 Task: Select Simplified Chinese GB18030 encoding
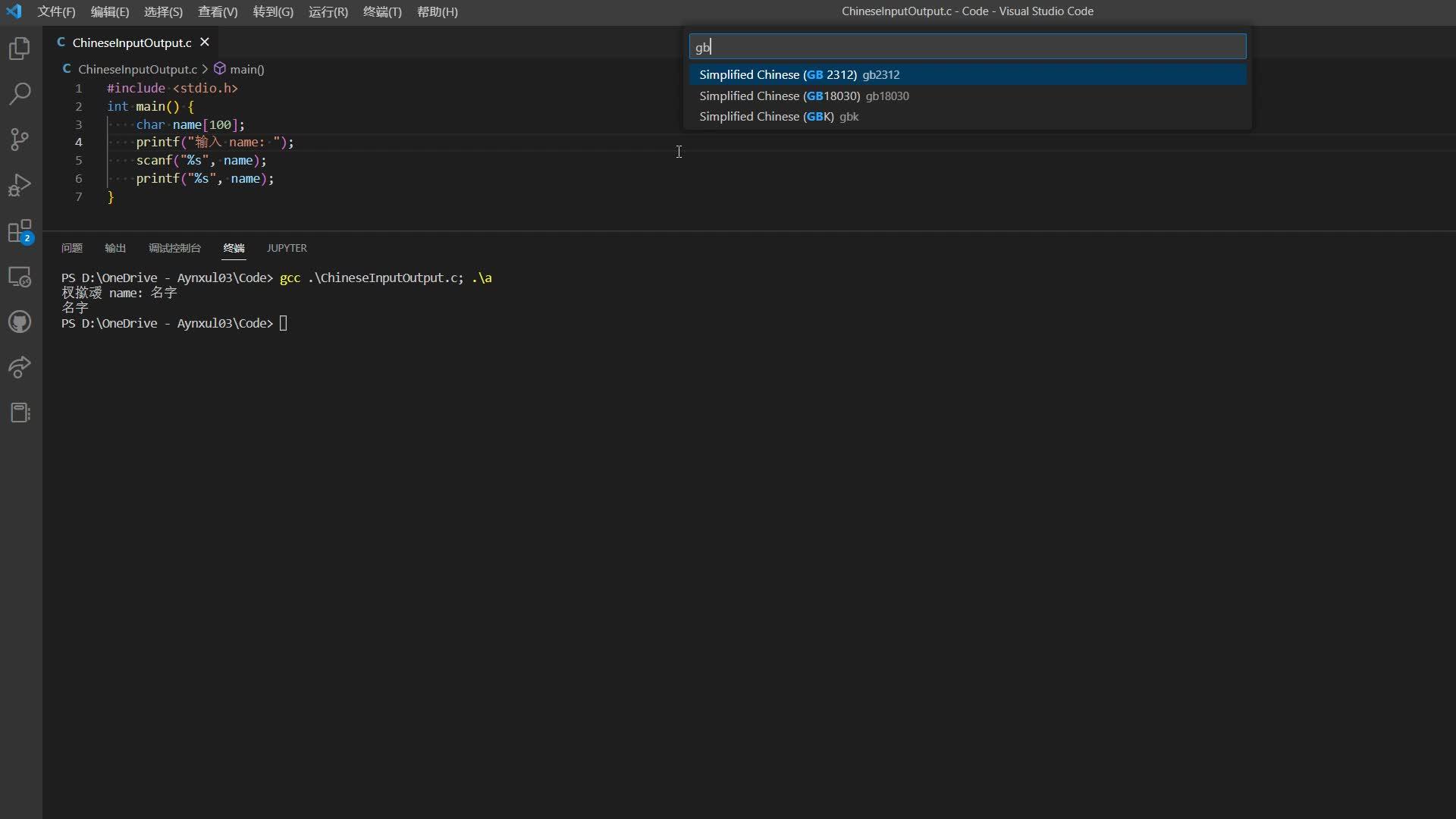click(804, 96)
